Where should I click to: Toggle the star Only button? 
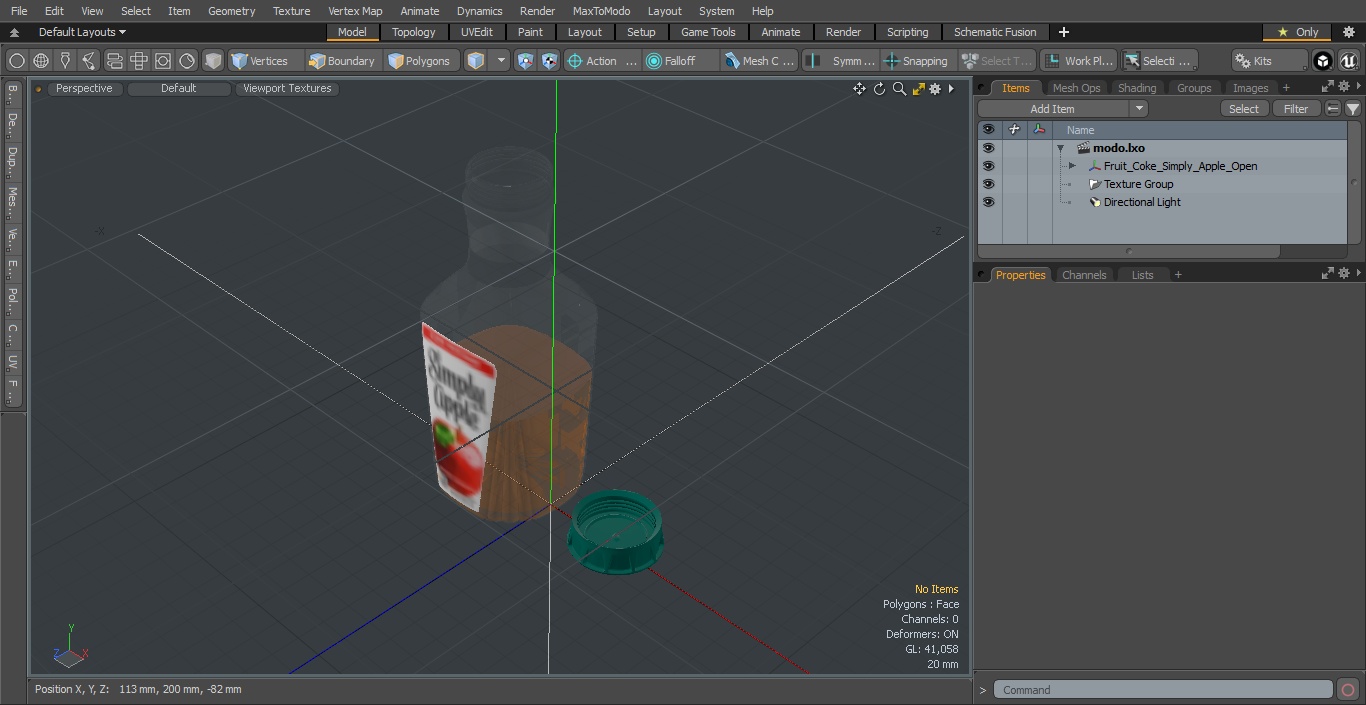(x=1297, y=32)
